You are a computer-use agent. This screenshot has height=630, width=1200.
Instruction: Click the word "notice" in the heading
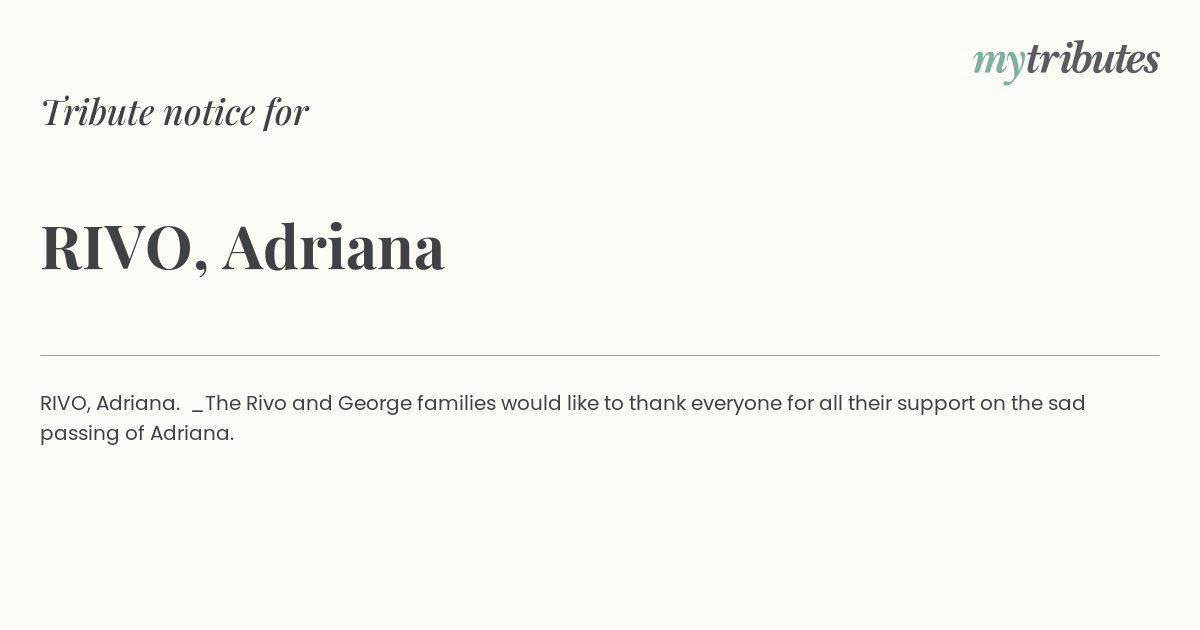tap(209, 113)
